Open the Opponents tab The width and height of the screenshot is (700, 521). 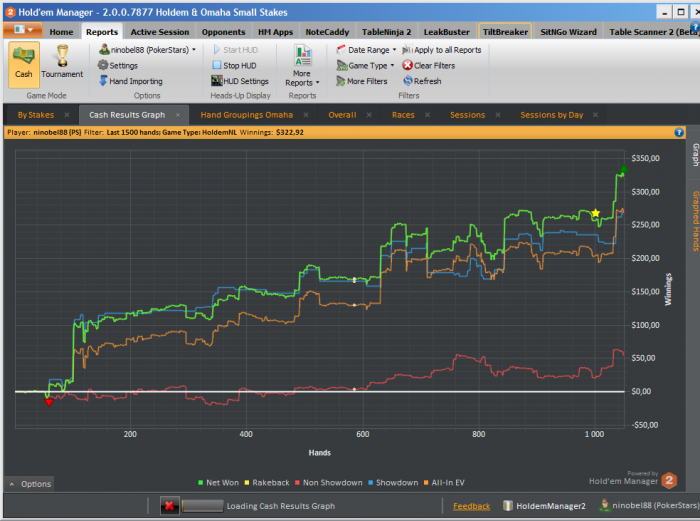[223, 32]
